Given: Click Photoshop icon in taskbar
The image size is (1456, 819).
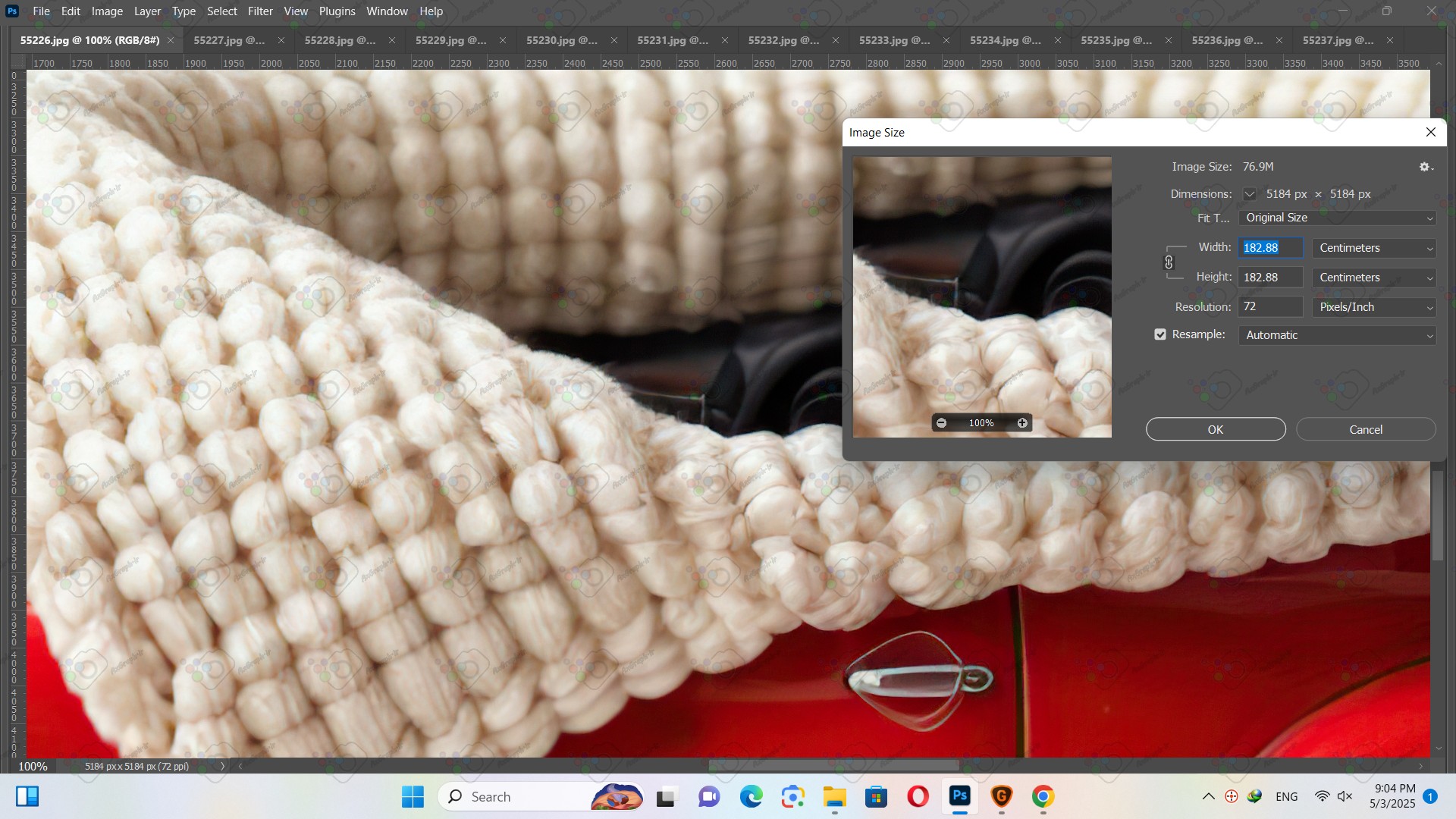Looking at the screenshot, I should point(960,796).
